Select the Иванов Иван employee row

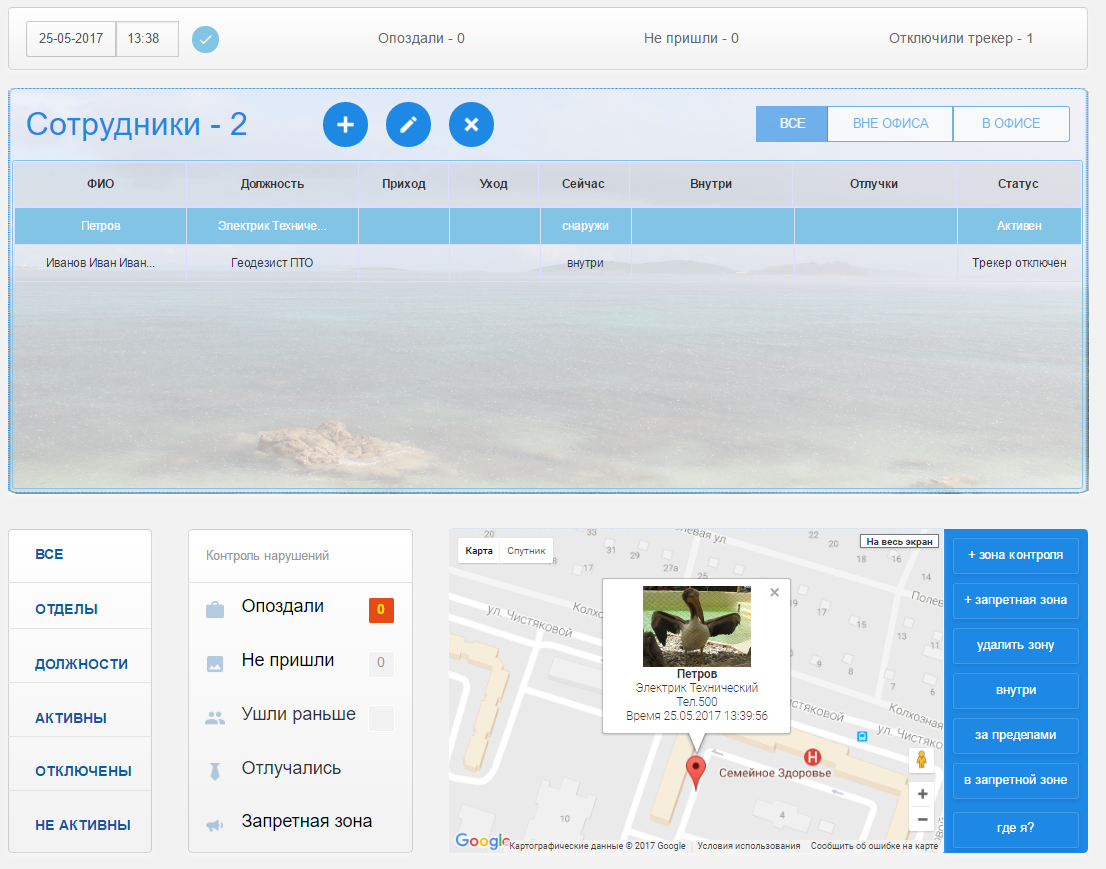point(100,263)
